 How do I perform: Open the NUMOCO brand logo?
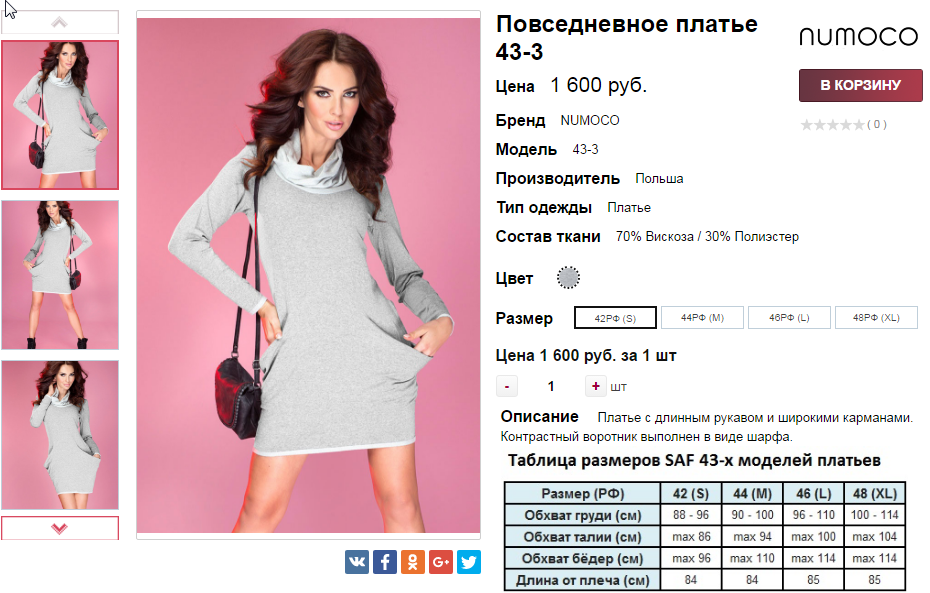click(858, 36)
